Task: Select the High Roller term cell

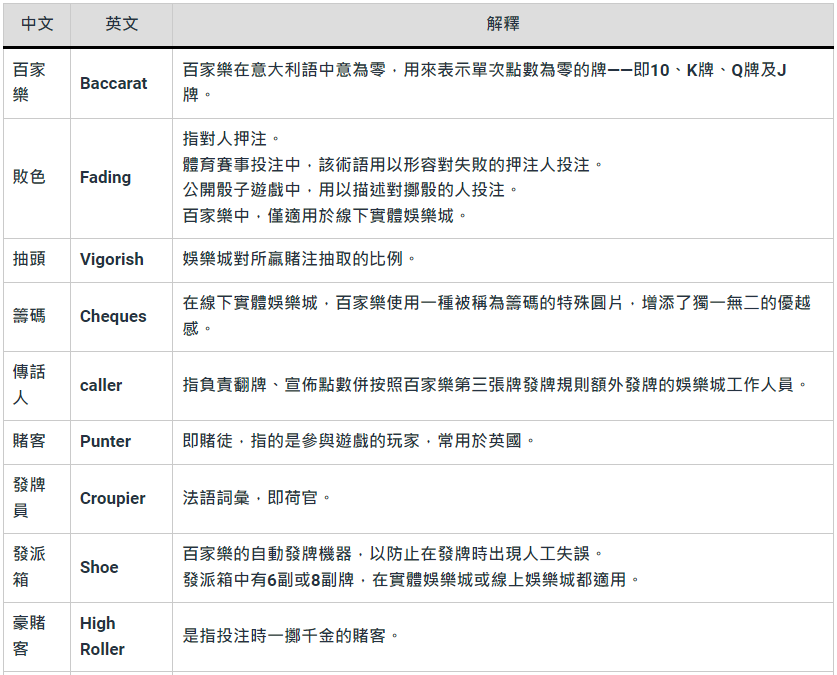Action: click(x=102, y=636)
